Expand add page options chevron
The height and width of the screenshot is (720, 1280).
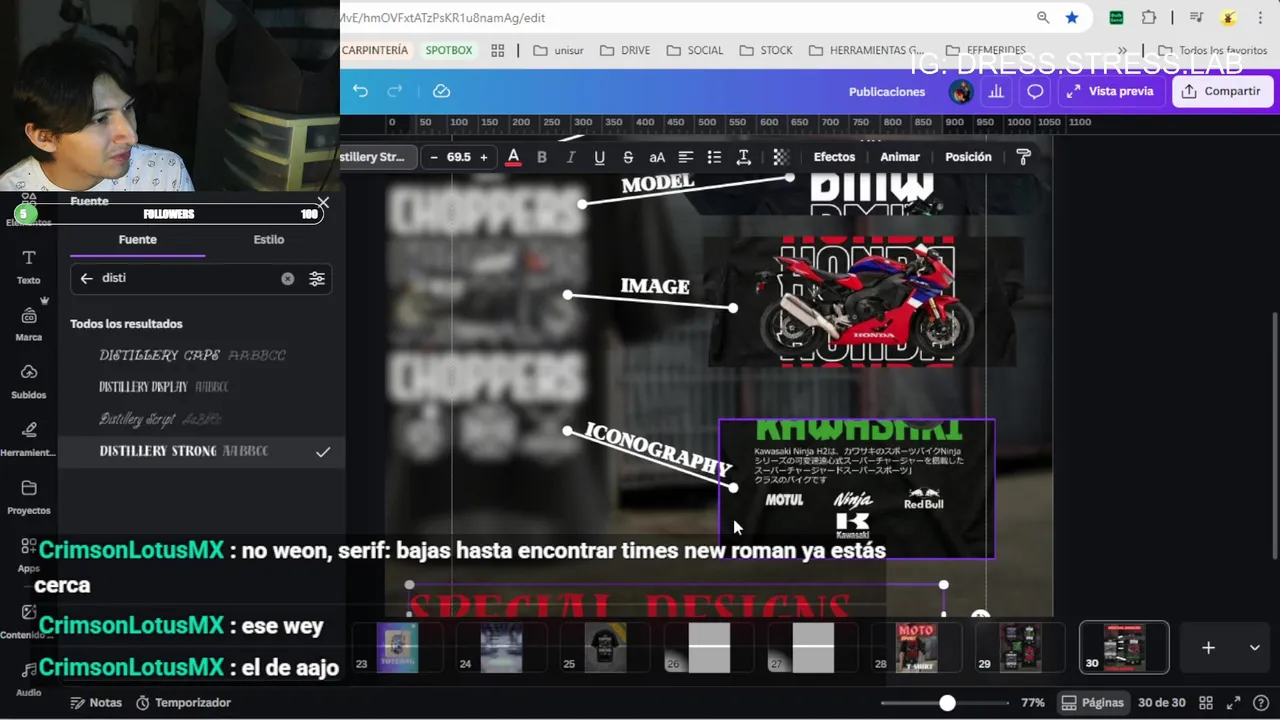[x=1254, y=648]
